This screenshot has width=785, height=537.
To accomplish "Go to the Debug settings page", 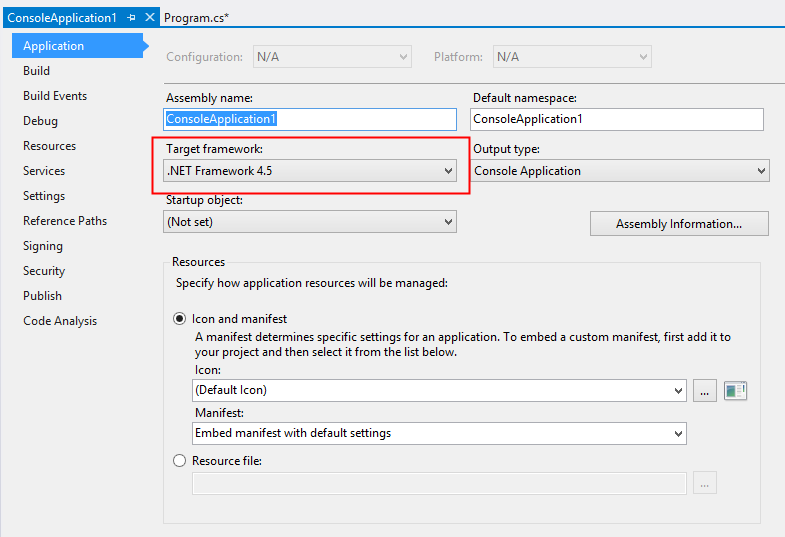I will pyautogui.click(x=41, y=121).
